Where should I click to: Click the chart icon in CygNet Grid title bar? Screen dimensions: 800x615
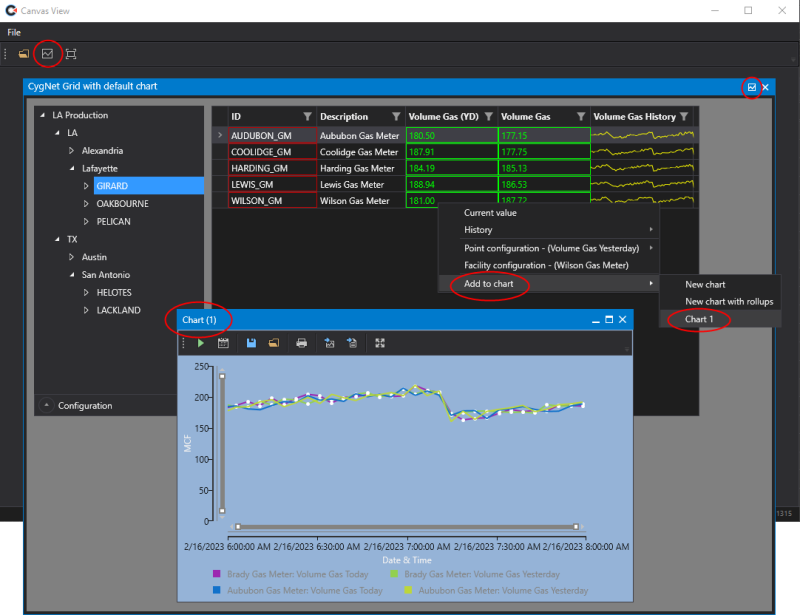752,87
